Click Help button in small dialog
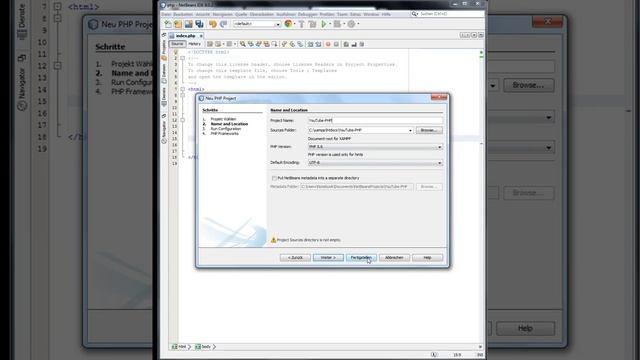The image size is (640, 360). (x=427, y=258)
